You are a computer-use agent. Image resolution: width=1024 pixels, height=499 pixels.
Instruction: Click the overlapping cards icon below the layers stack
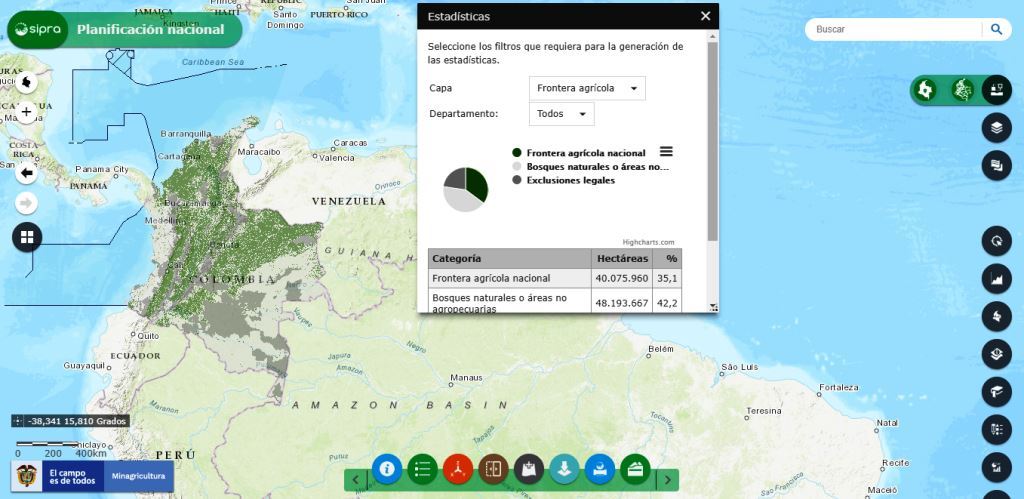click(997, 165)
